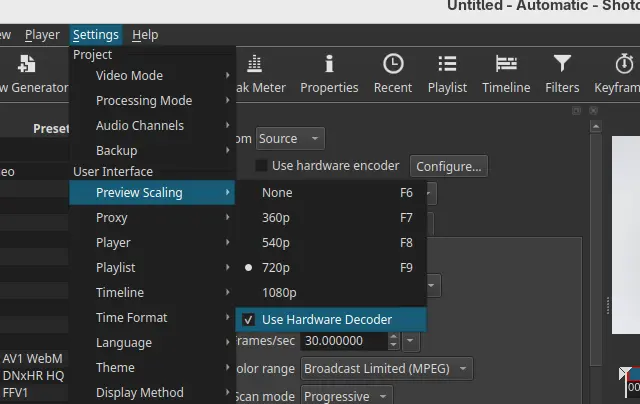Click the New Generator toolbar icon
Viewport: 640px width, 404px height.
tap(28, 66)
